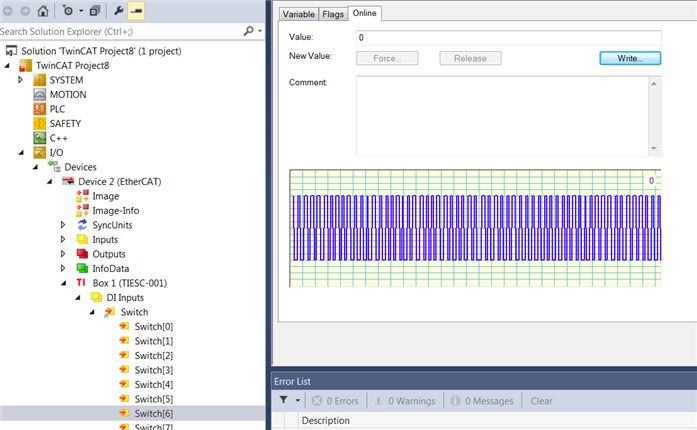This screenshot has height=430, width=697.
Task: Click the Comment box scroll down arrow
Action: point(653,149)
